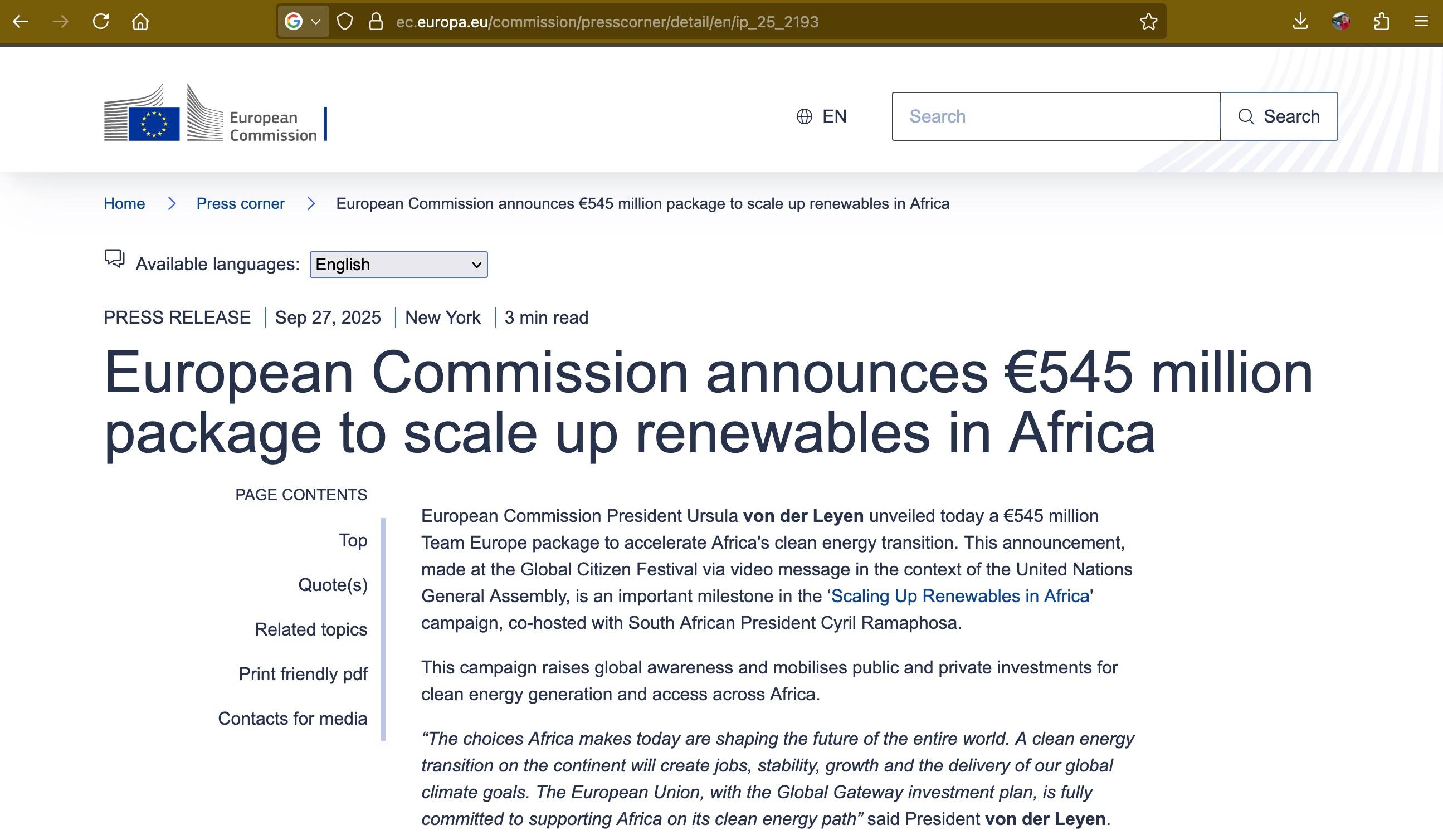Jump to Quote(s) in page contents
The height and width of the screenshot is (840, 1443).
[x=333, y=585]
